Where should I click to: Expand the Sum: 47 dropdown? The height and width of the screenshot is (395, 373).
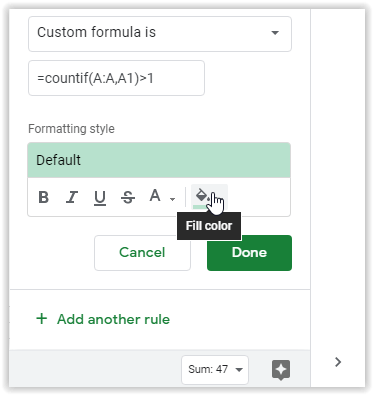pyautogui.click(x=215, y=370)
